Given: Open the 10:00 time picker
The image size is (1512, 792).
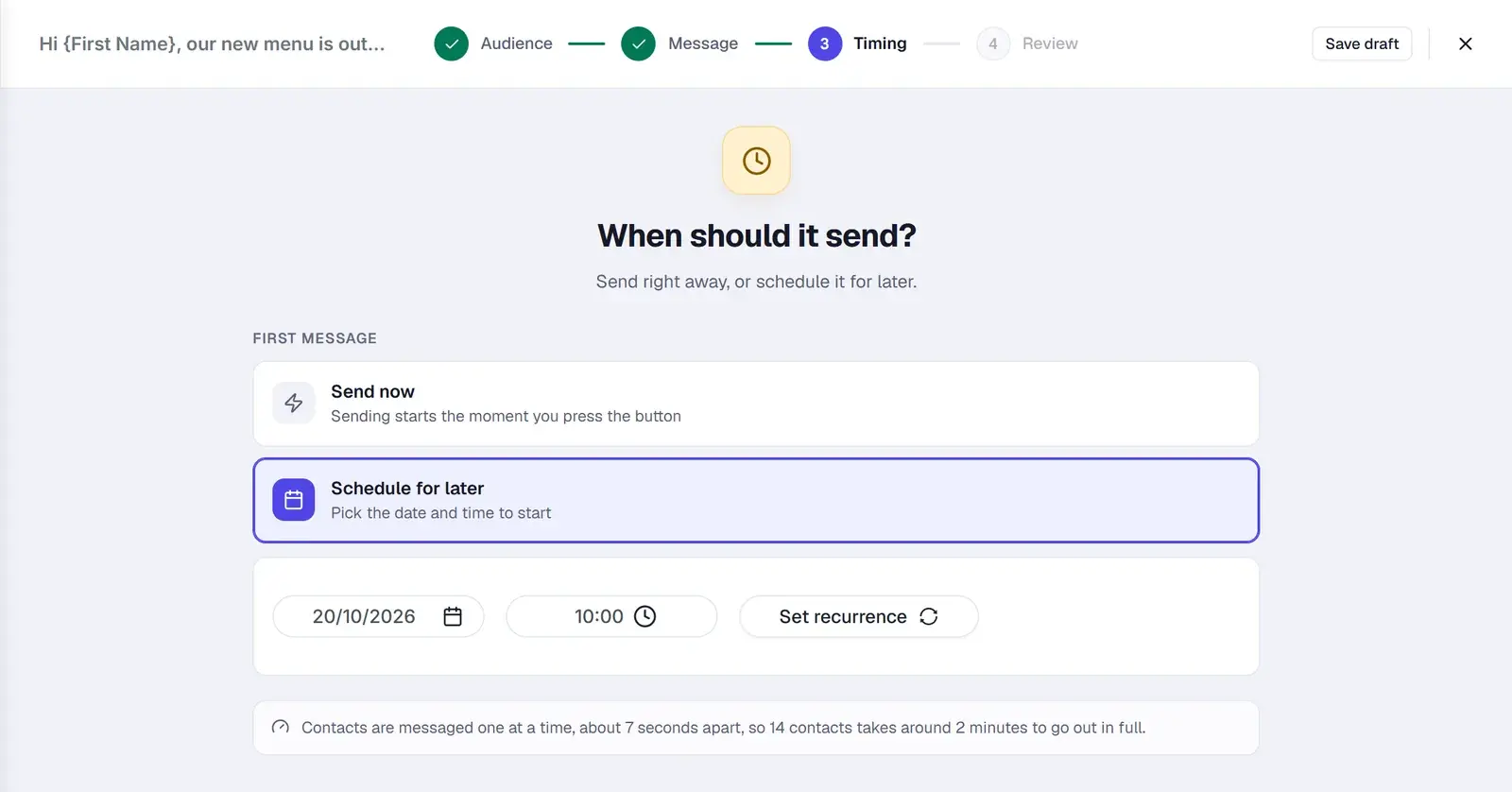Looking at the screenshot, I should point(611,616).
